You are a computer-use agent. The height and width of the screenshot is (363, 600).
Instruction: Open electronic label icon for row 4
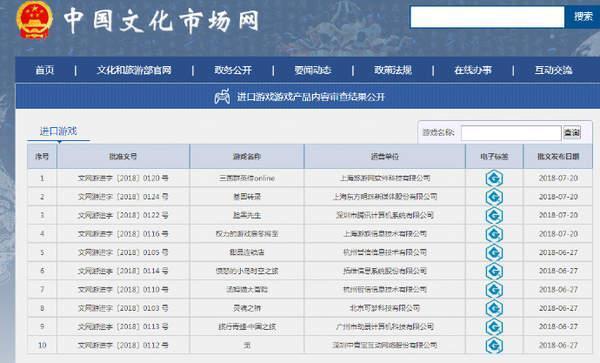point(494,234)
